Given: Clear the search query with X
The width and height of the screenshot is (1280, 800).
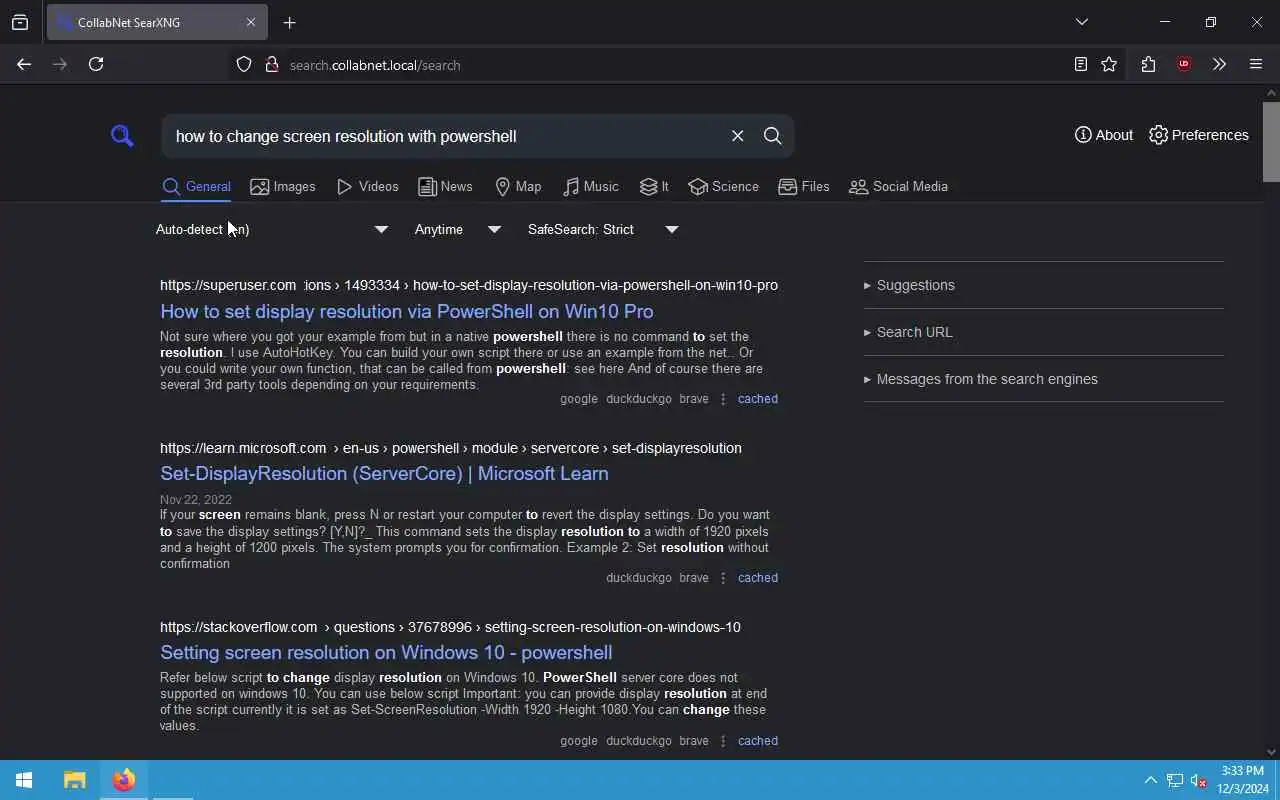Looking at the screenshot, I should [x=737, y=136].
